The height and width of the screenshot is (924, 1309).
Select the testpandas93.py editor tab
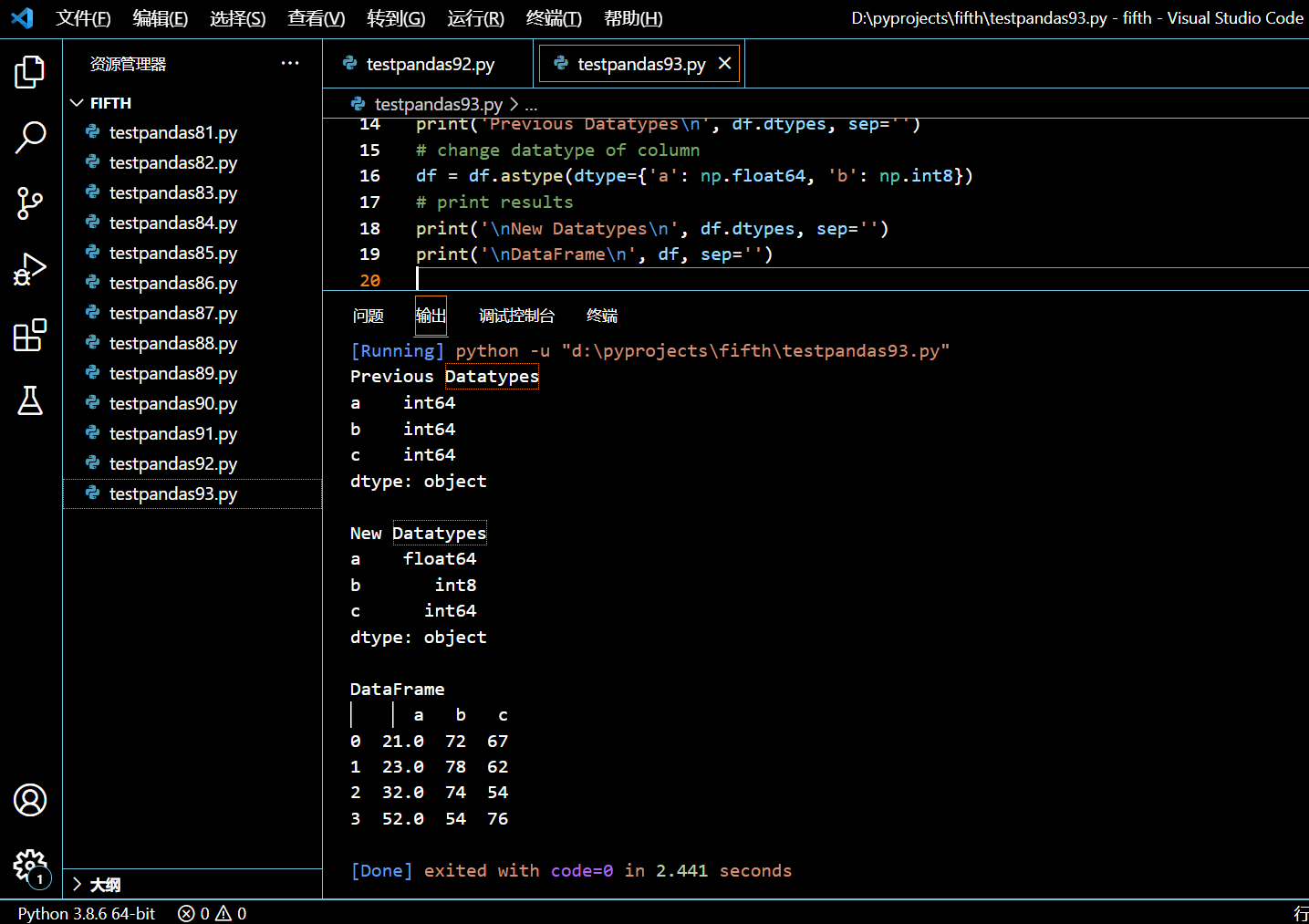(639, 64)
